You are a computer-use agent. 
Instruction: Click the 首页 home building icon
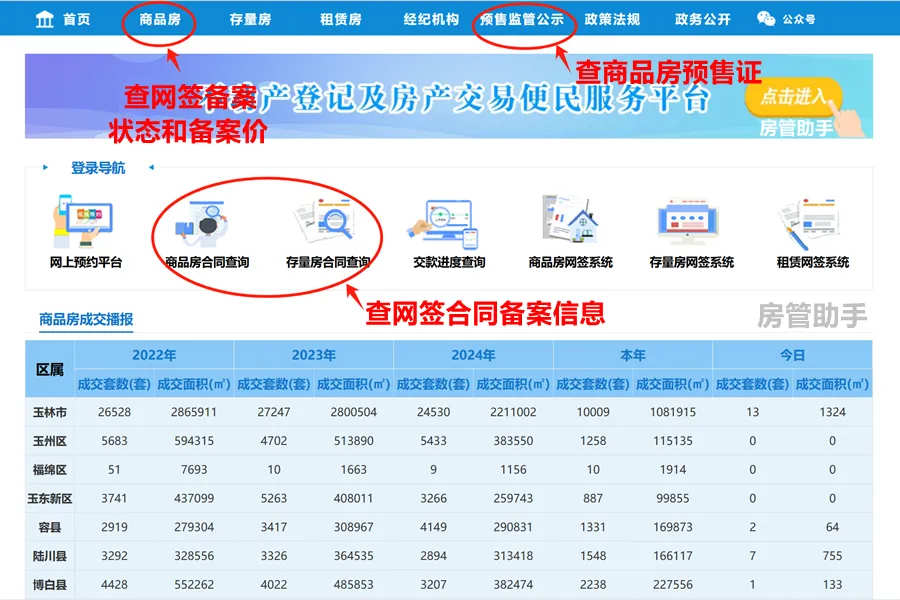(x=45, y=19)
